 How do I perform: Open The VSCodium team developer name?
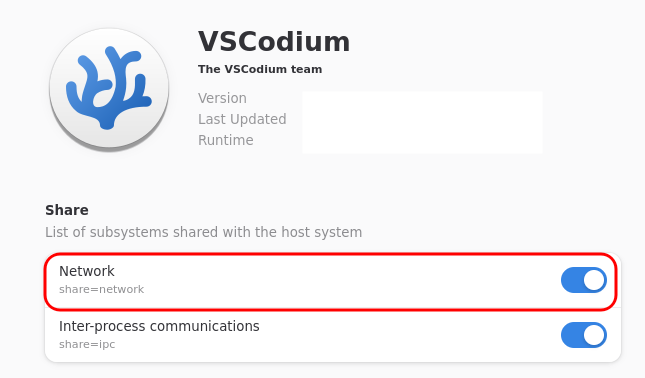click(x=260, y=69)
